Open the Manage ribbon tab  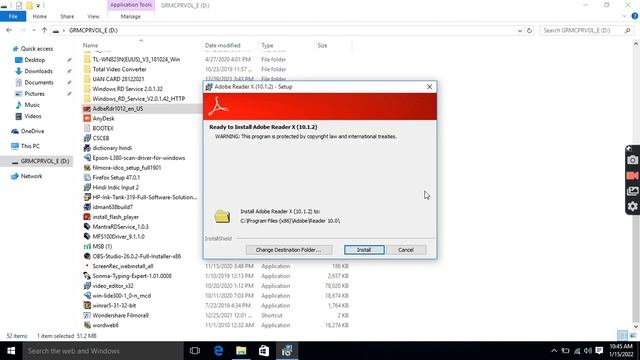point(131,16)
